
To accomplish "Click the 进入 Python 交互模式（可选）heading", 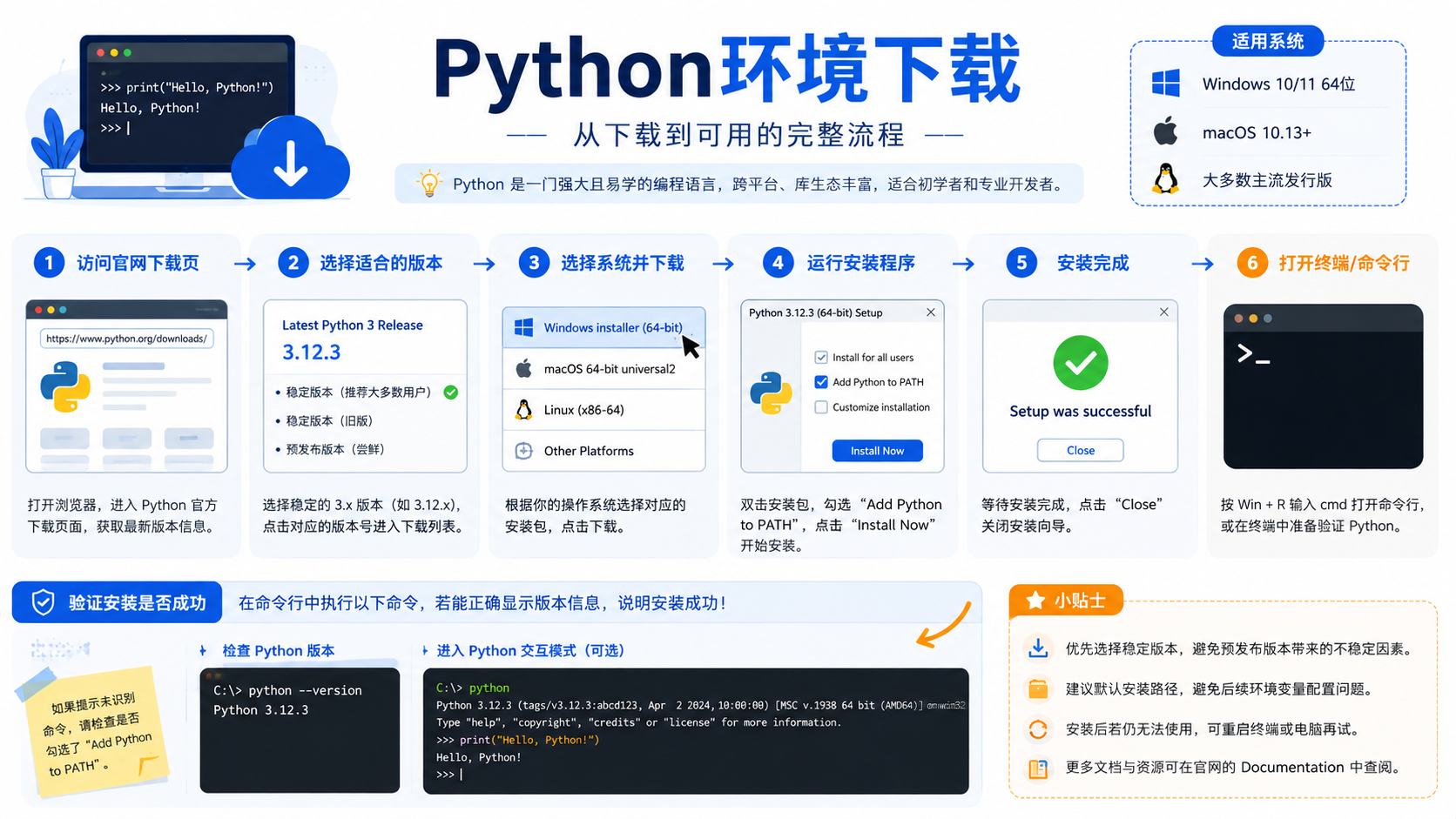I will point(530,650).
